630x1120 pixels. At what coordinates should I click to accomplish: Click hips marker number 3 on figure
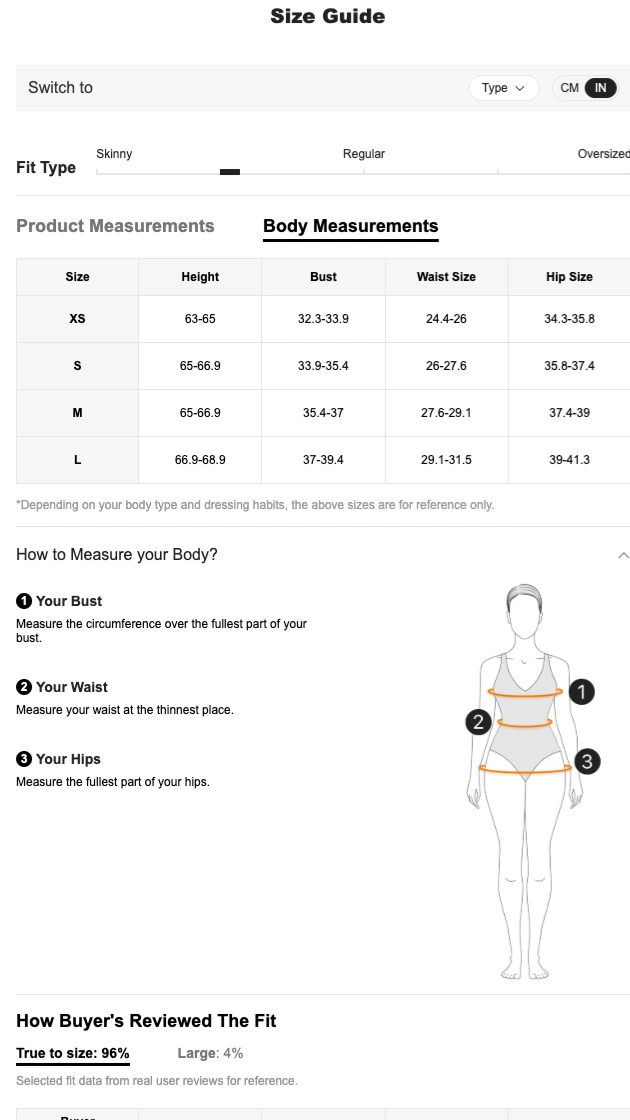(587, 761)
